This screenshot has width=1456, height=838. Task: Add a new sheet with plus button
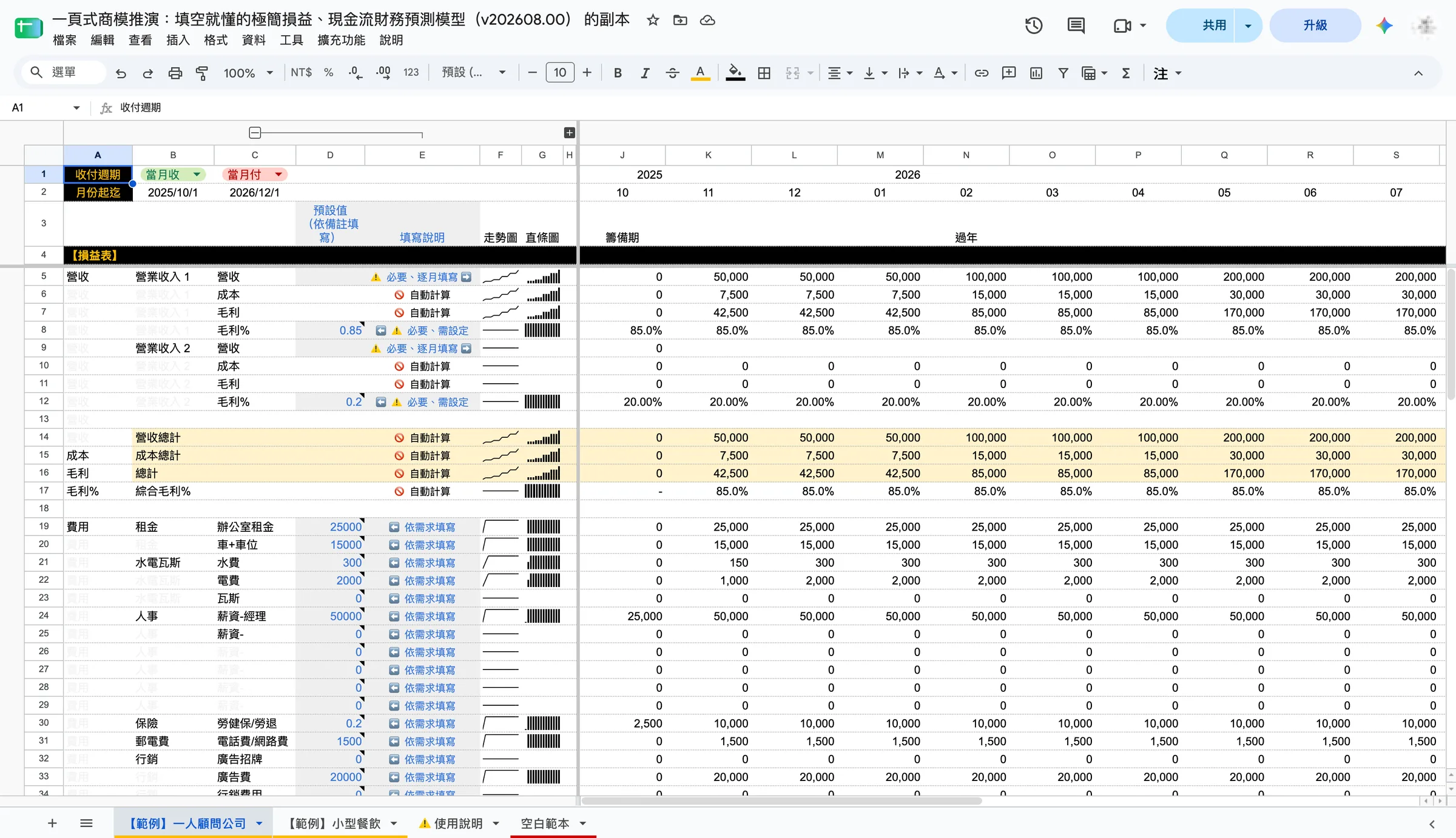(52, 823)
